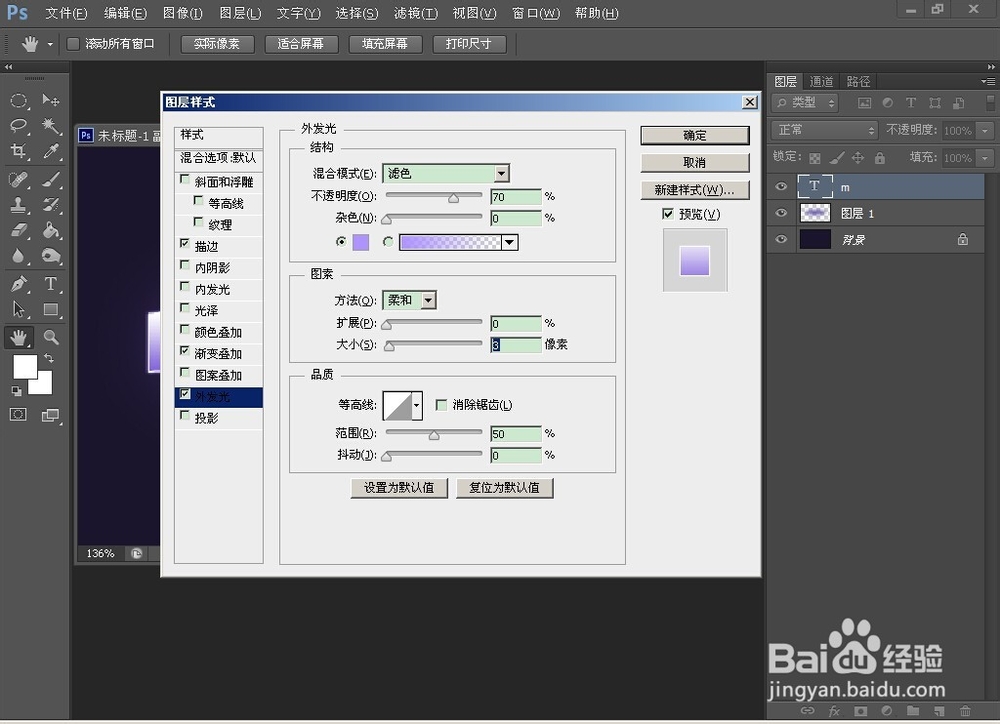1000x724 pixels.
Task: Select the Elliptical Marquee tool
Action: pos(18,101)
